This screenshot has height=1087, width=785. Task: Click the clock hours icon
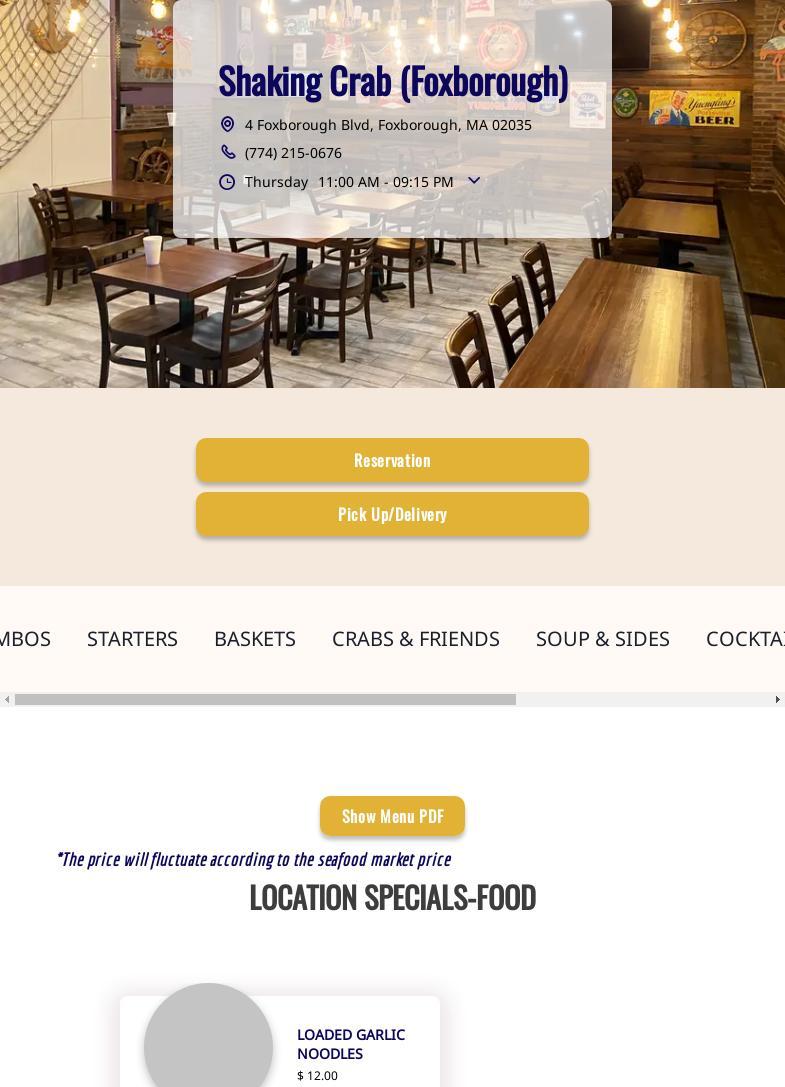click(227, 182)
